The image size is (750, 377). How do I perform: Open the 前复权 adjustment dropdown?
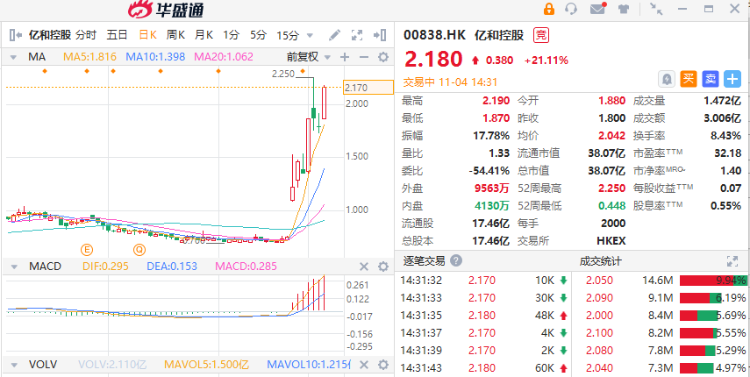309,57
